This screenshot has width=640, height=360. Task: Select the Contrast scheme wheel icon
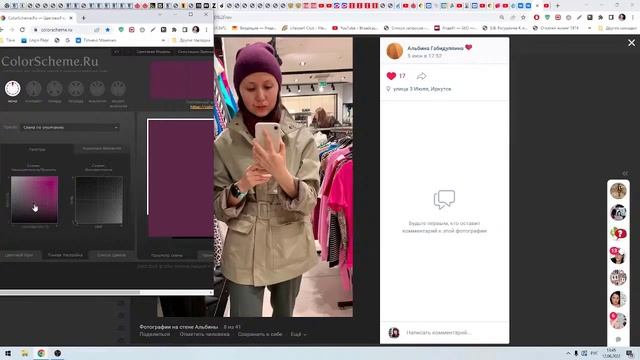point(33,89)
